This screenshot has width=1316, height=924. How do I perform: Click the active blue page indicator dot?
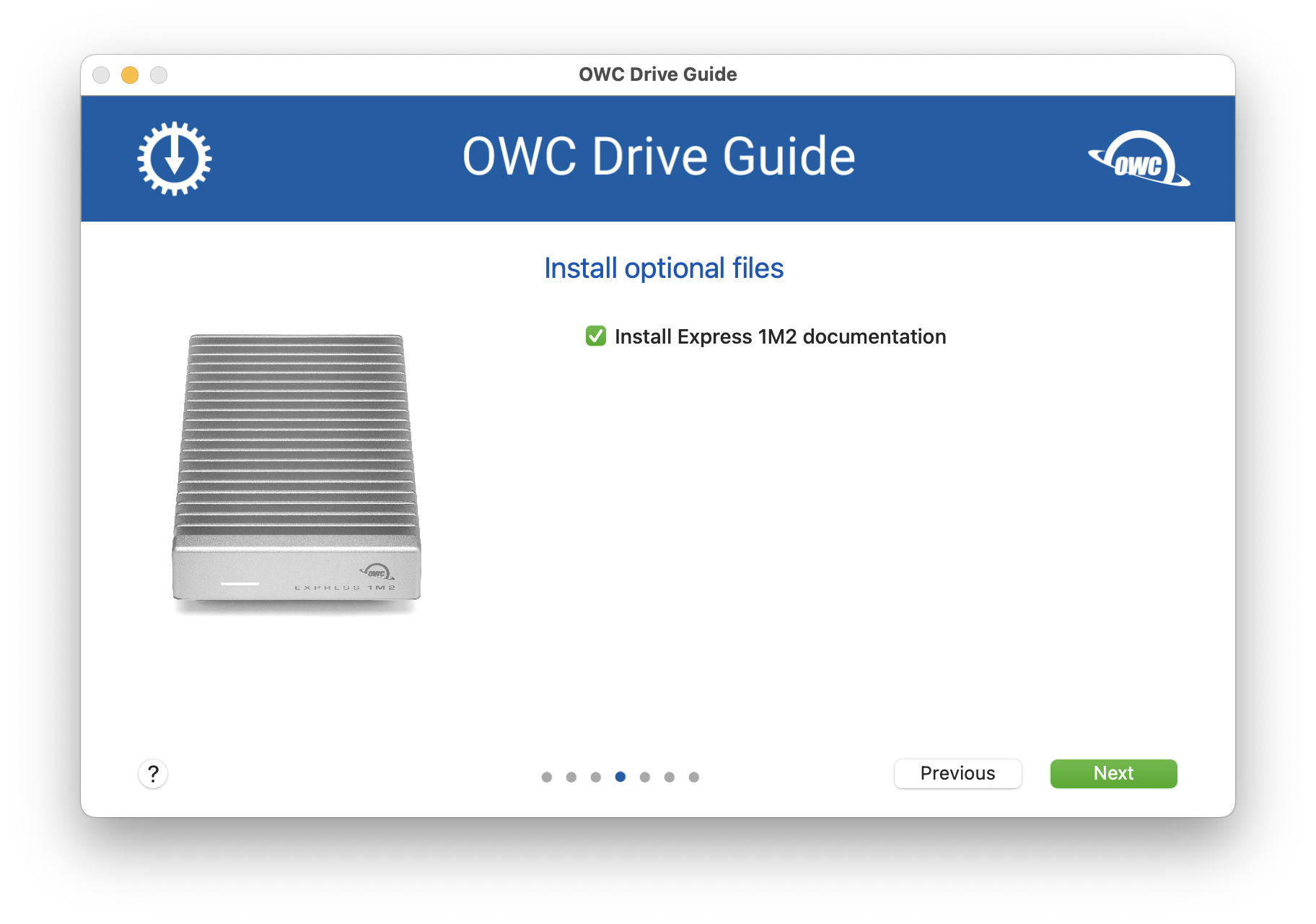620,777
